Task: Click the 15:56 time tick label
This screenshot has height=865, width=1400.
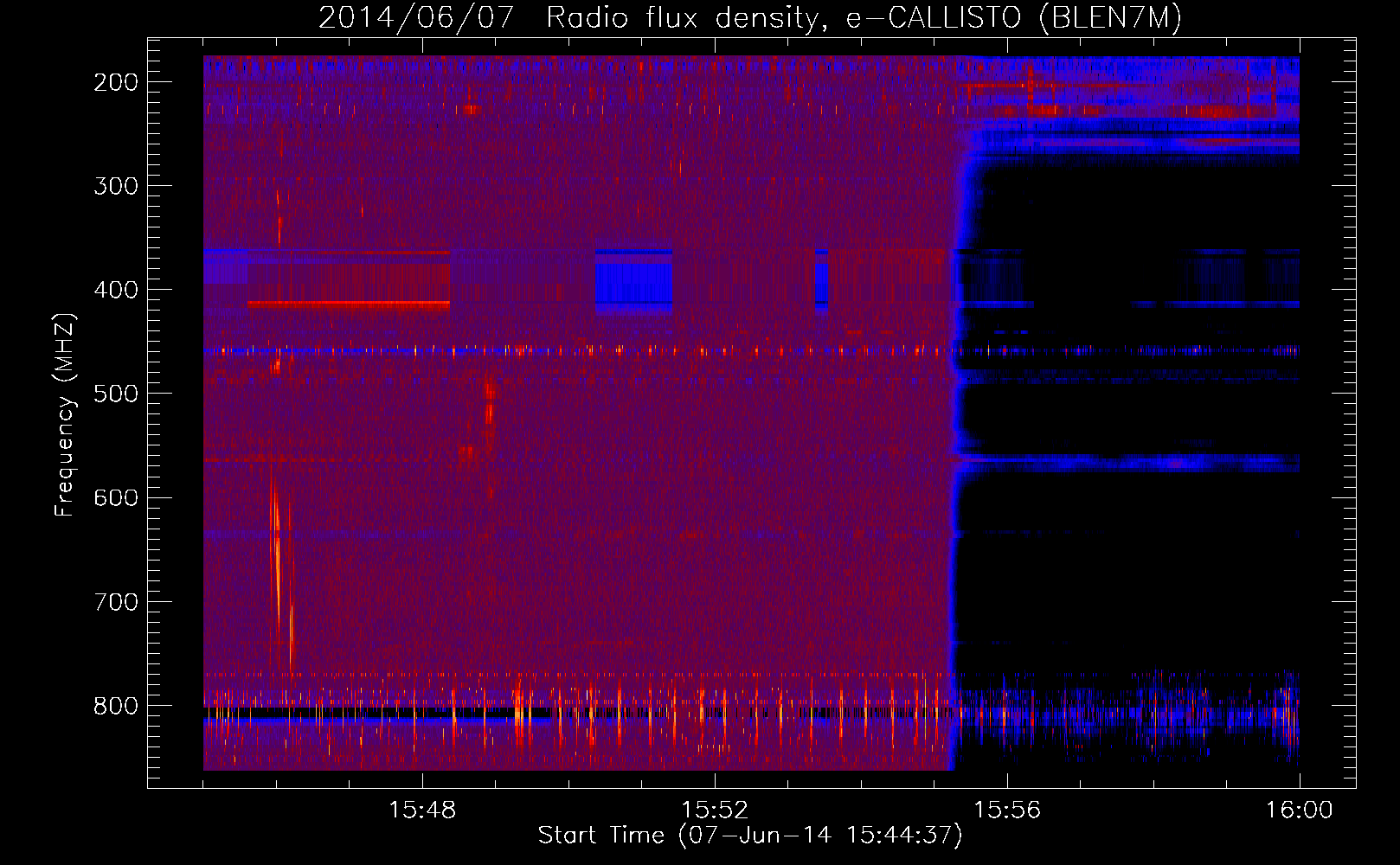Action: coord(1007,811)
